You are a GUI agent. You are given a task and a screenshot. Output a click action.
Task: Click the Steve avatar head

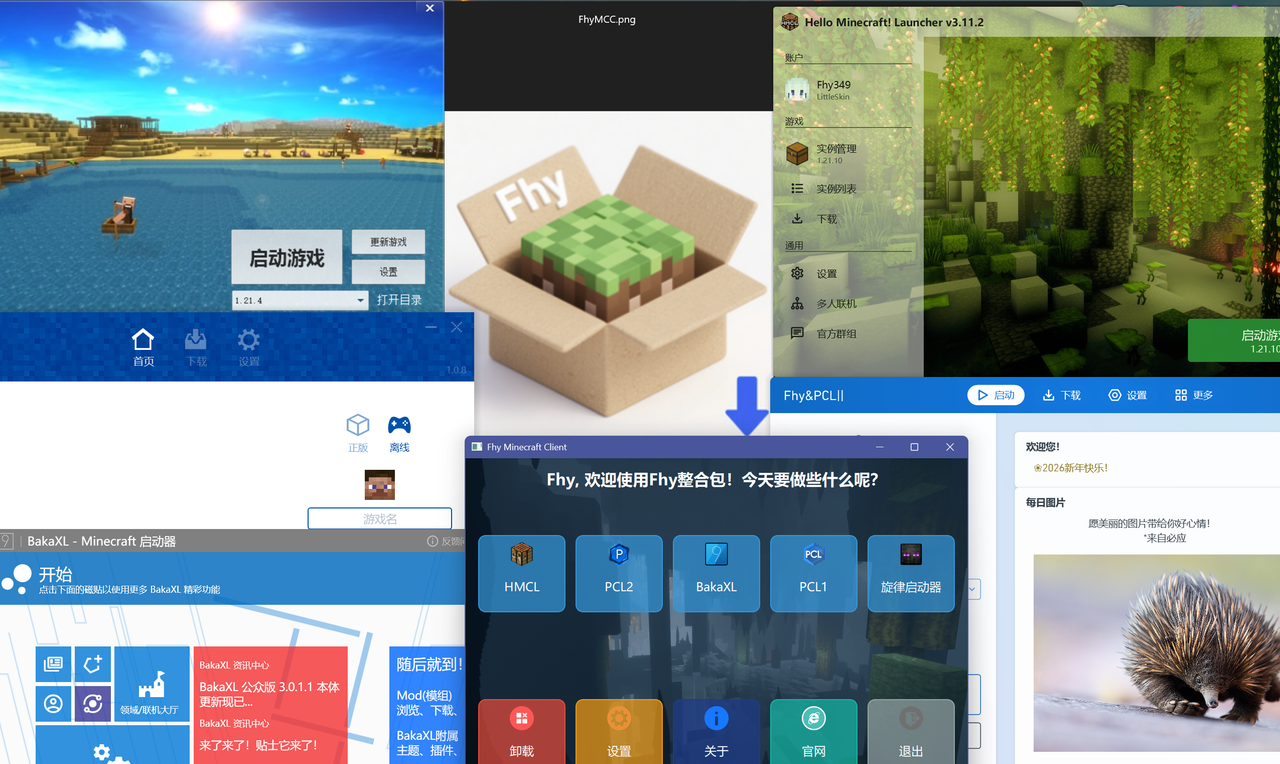click(x=380, y=485)
